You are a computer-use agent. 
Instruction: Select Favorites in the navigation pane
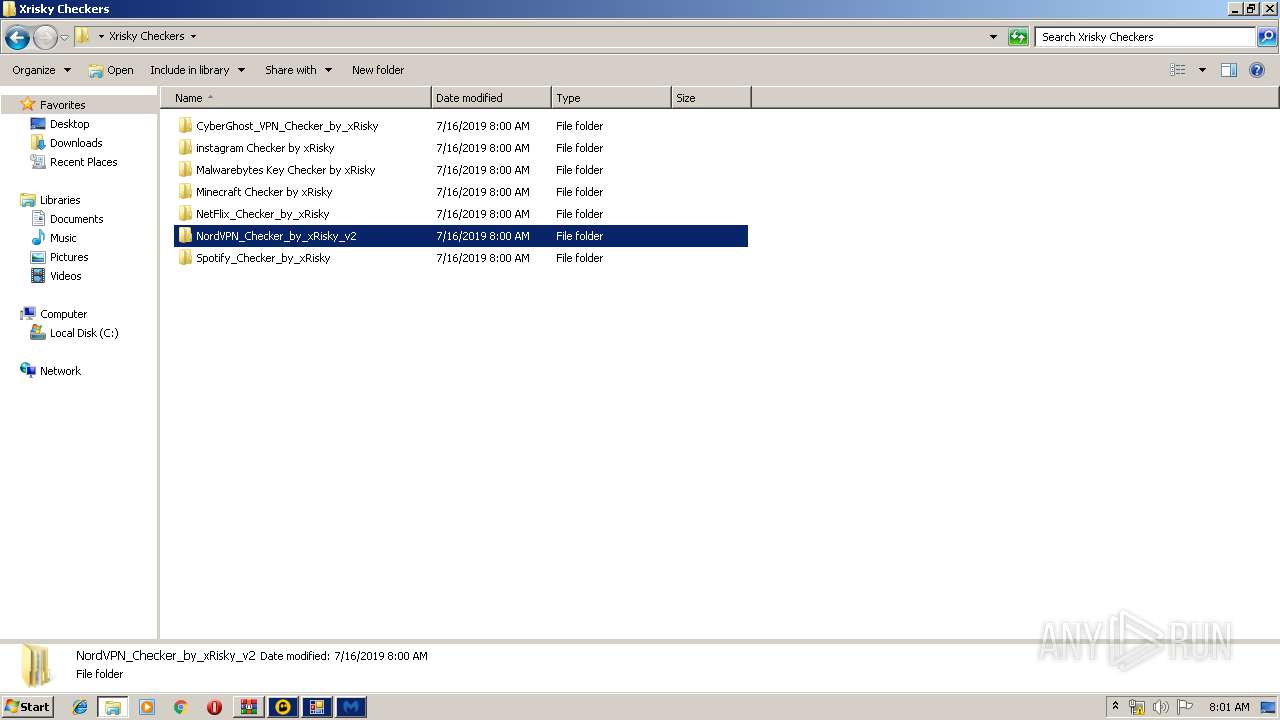[x=62, y=105]
